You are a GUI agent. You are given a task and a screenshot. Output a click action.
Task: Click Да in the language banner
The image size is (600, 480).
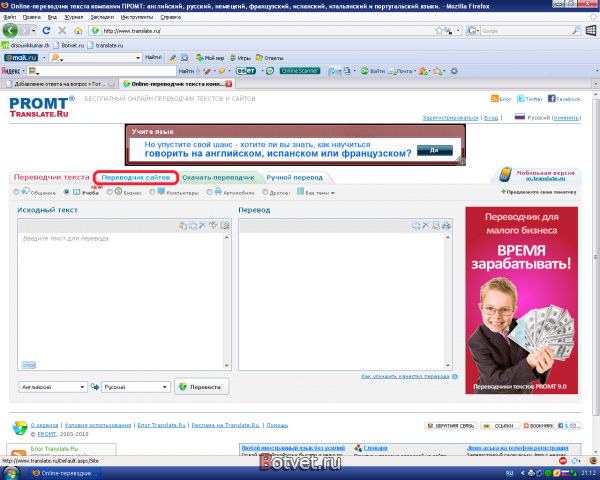click(434, 150)
